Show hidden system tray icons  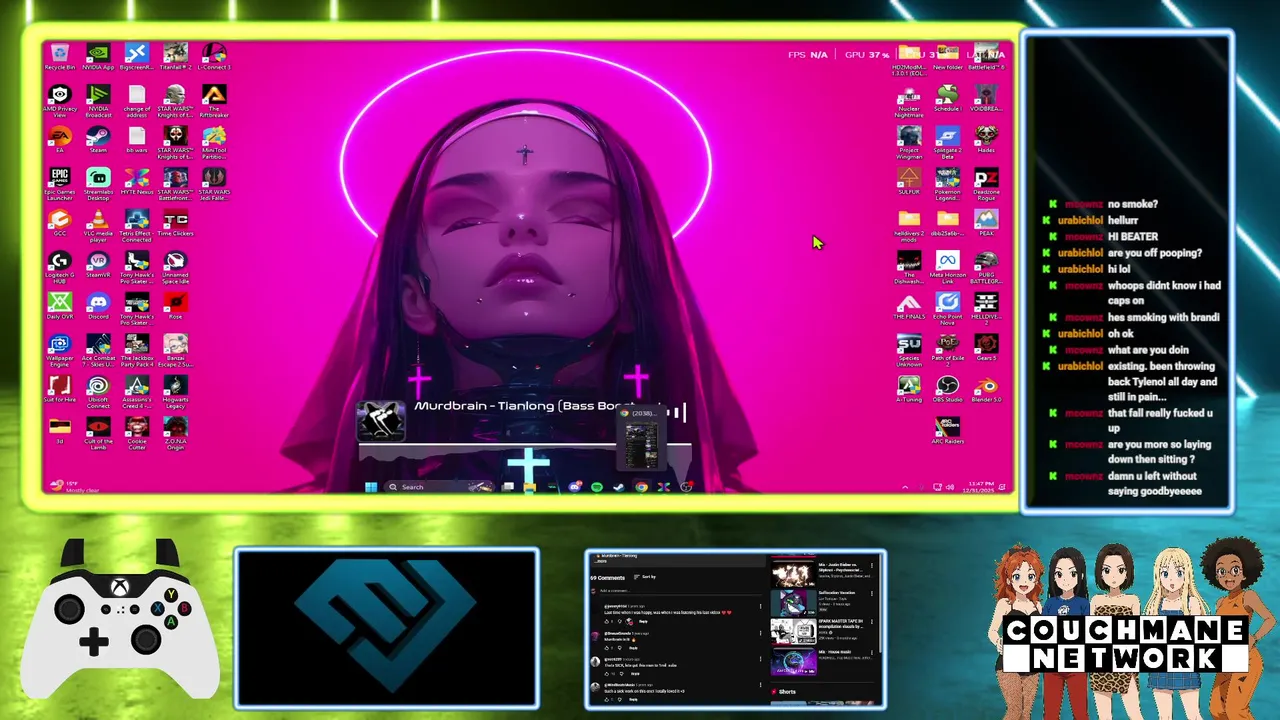905,487
